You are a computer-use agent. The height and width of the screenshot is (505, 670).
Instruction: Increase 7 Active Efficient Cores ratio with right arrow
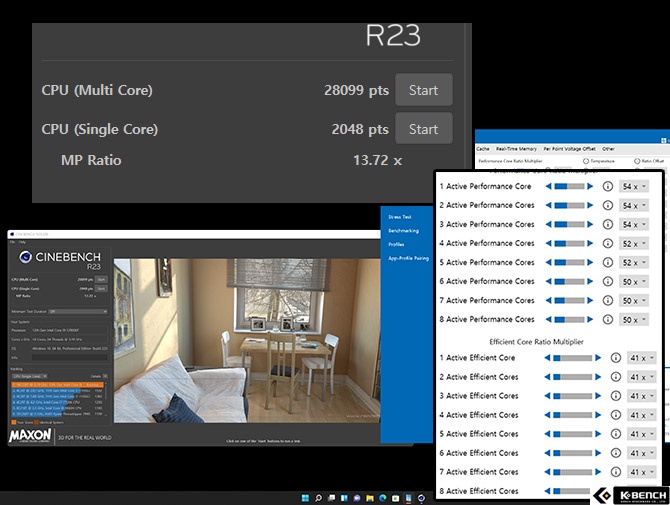[x=598, y=472]
